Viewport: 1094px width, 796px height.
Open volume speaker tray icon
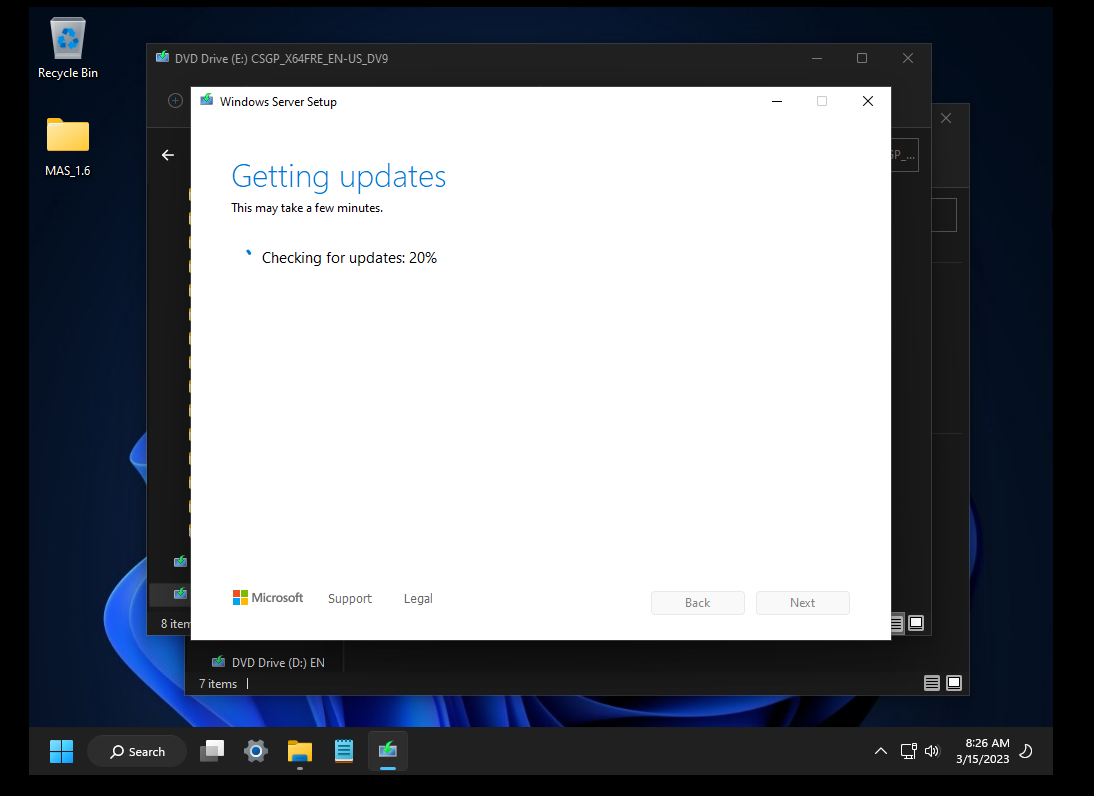(931, 751)
